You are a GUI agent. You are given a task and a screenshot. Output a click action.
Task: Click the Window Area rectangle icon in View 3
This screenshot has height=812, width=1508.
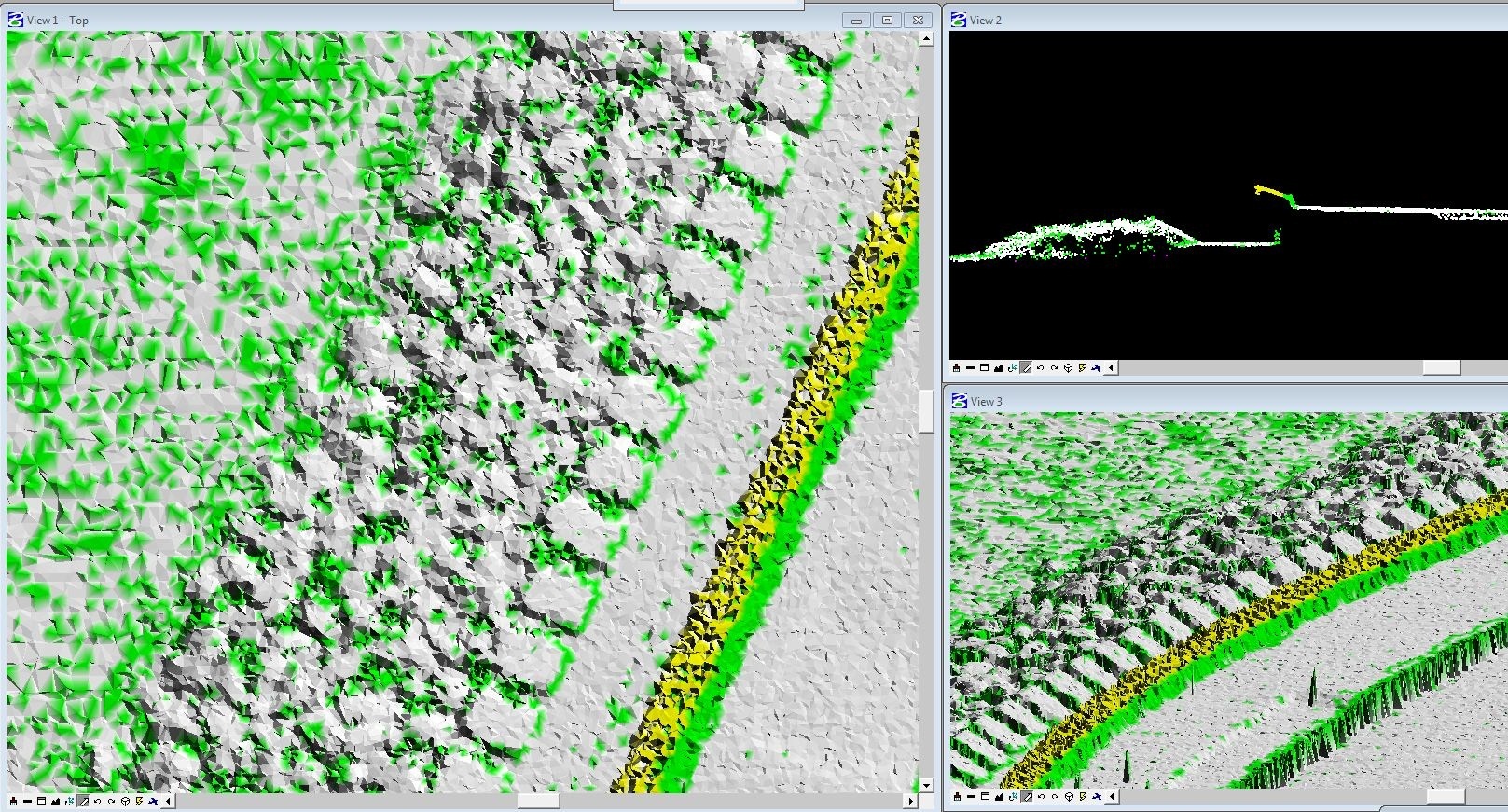point(984,797)
